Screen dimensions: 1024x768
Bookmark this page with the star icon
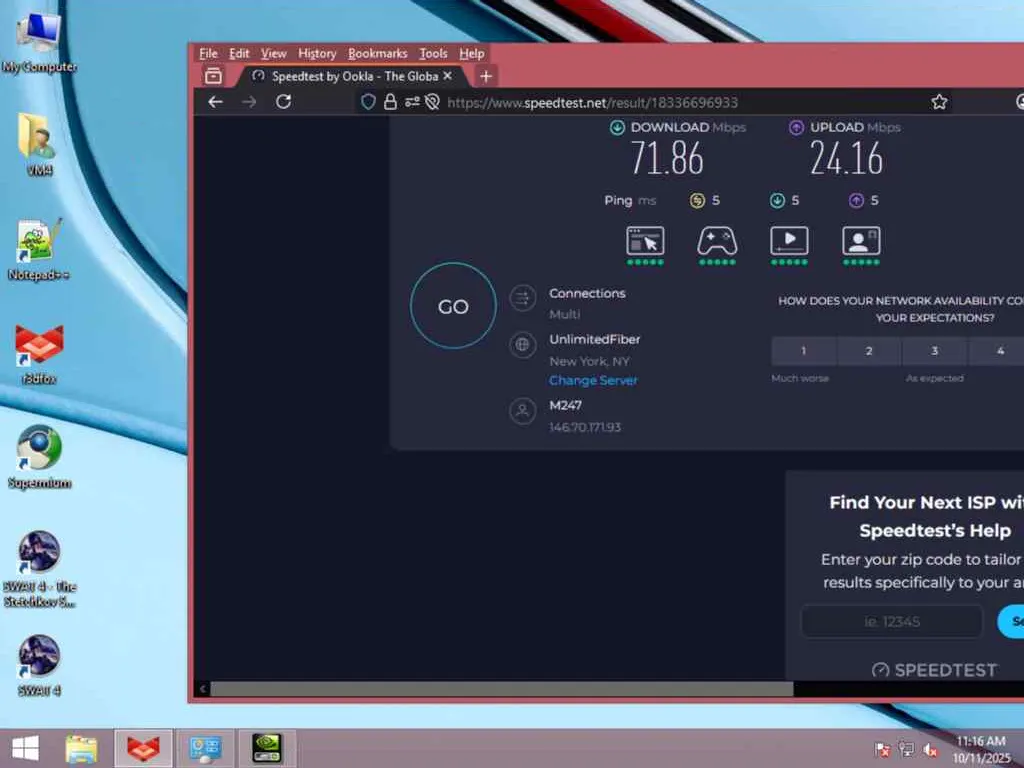pos(939,102)
